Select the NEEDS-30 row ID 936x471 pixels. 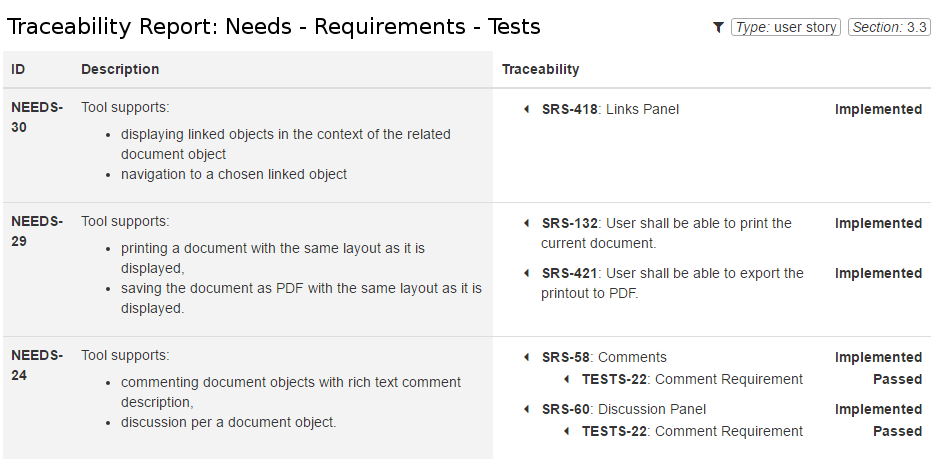pos(37,117)
